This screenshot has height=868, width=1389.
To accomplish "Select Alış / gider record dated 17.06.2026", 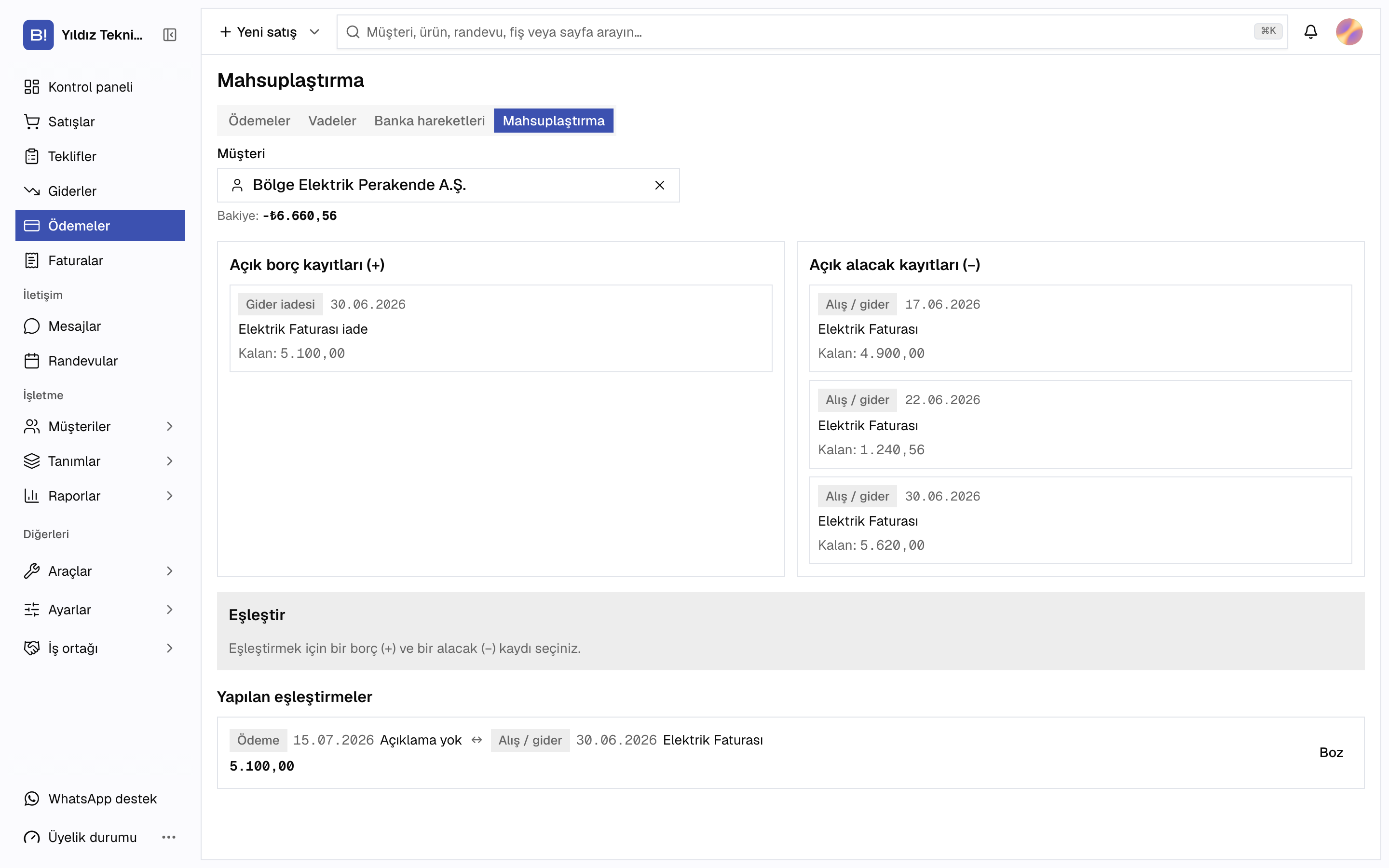I will click(x=1080, y=328).
